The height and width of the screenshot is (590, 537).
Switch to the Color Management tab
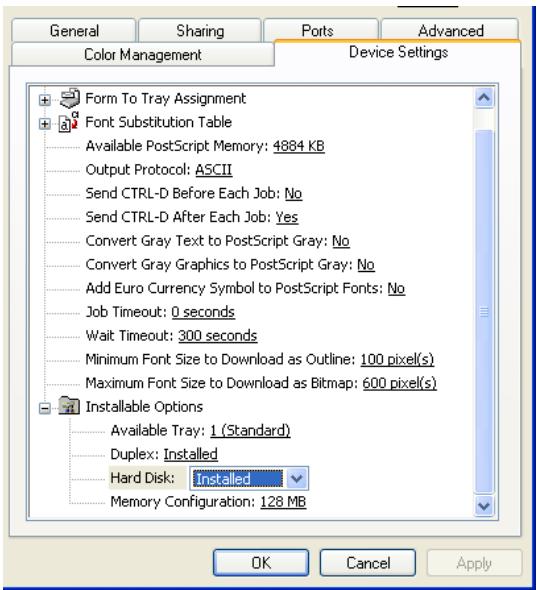[143, 55]
